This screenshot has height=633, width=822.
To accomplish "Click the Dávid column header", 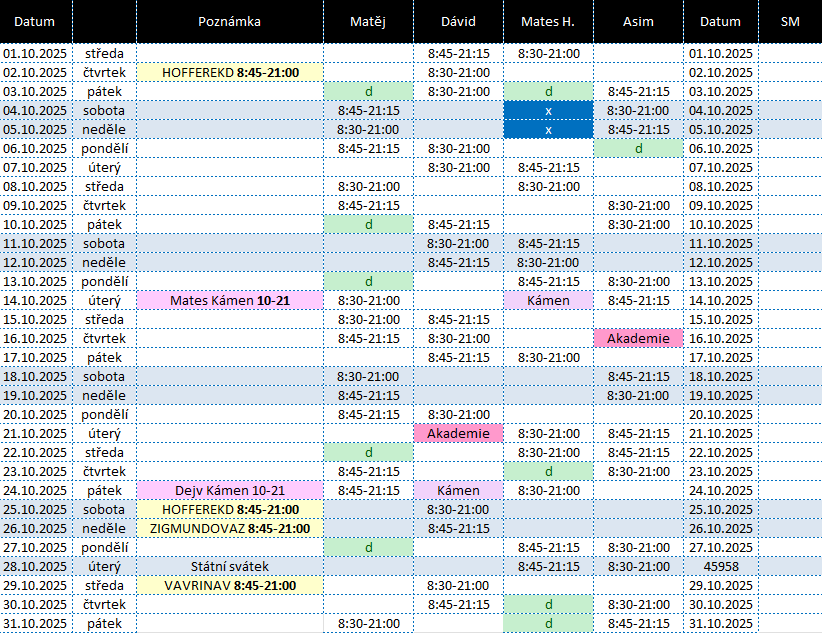I will [x=458, y=21].
